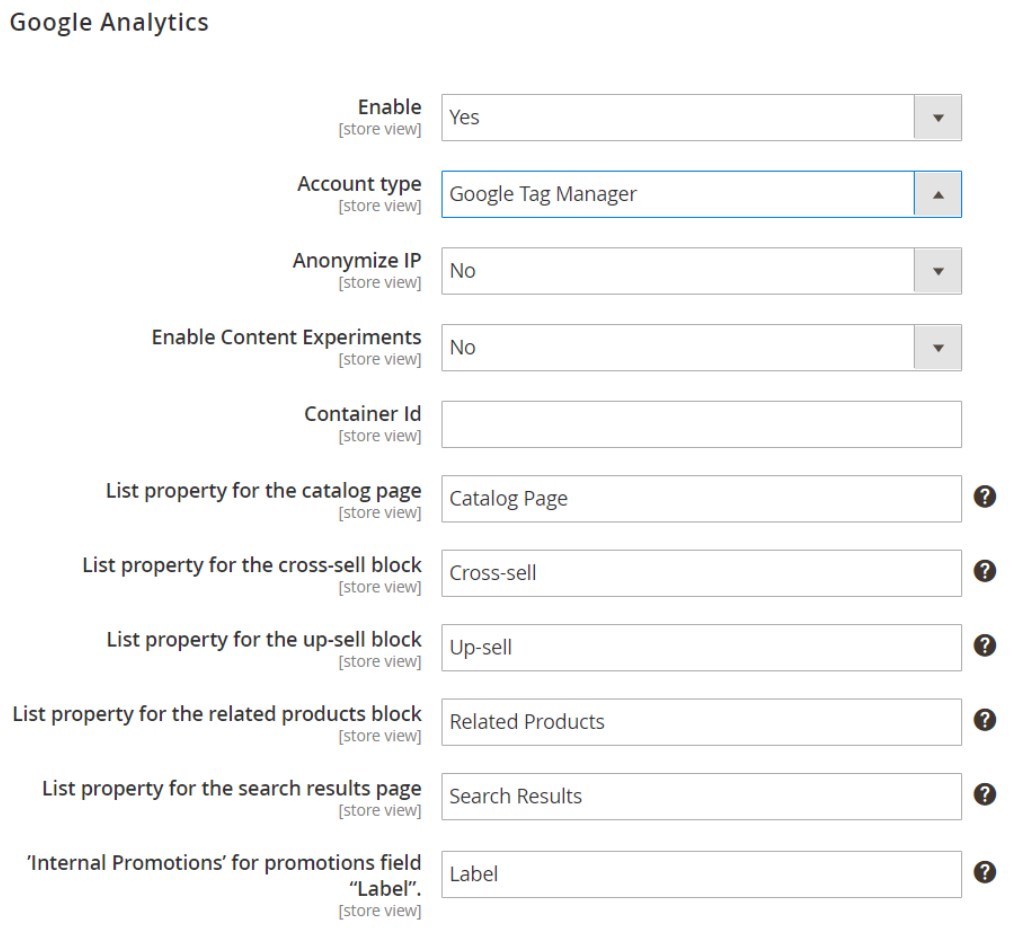The width and height of the screenshot is (1024, 928).
Task: Click help icon for catalog page list property
Action: 984,497
